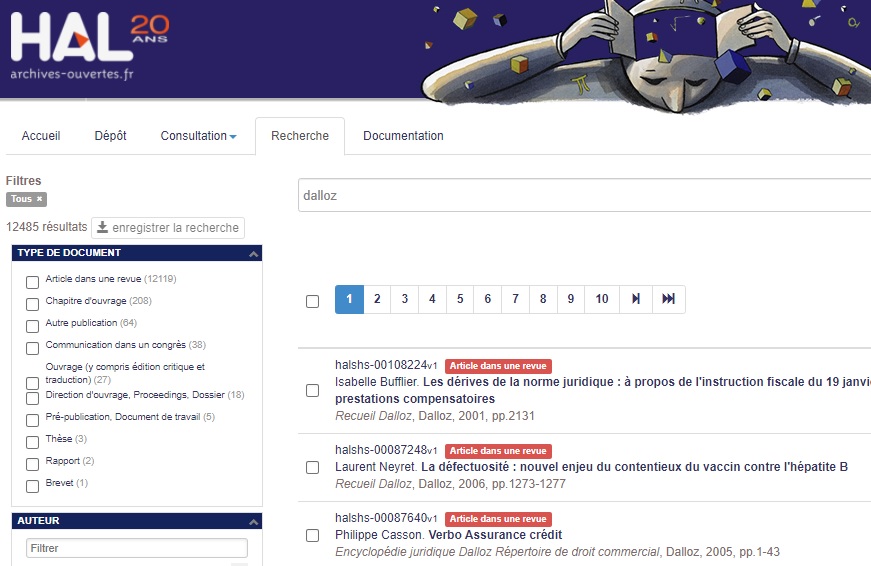Click the AUTEUR Filtrer input field
The width and height of the screenshot is (871, 566).
(x=137, y=548)
